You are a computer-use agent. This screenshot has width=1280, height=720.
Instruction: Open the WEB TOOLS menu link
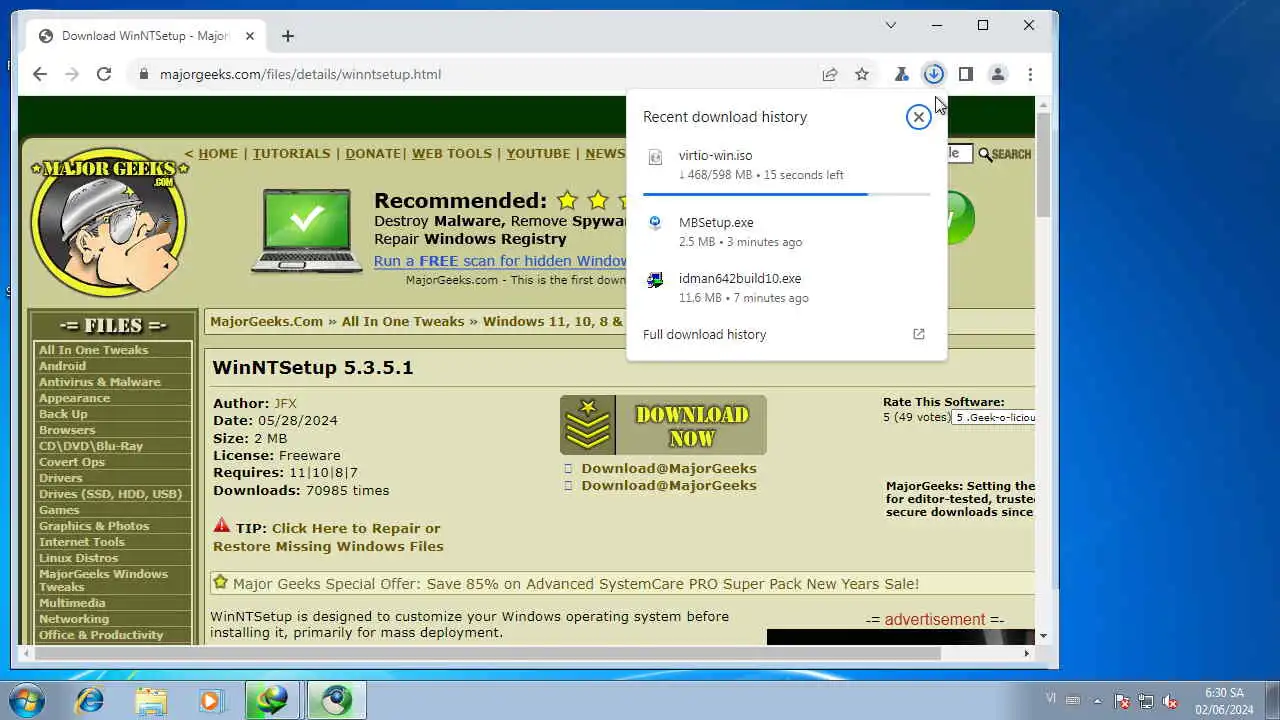pyautogui.click(x=452, y=153)
